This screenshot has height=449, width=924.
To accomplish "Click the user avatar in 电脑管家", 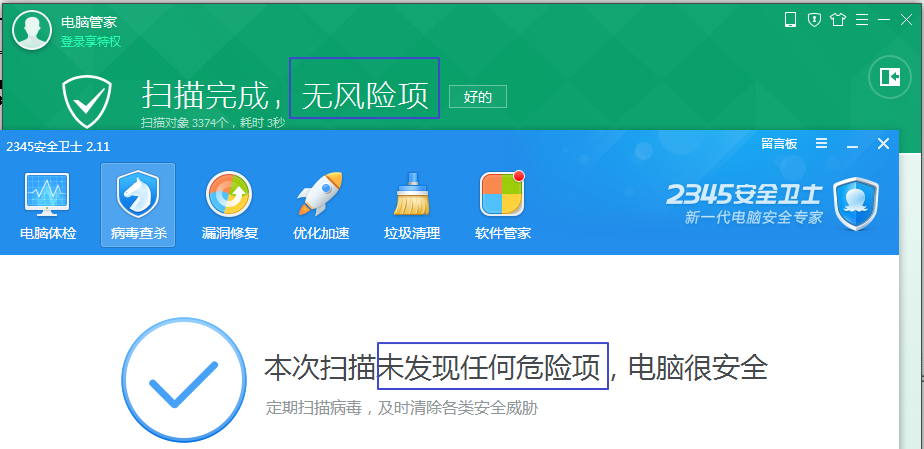I will 32,31.
